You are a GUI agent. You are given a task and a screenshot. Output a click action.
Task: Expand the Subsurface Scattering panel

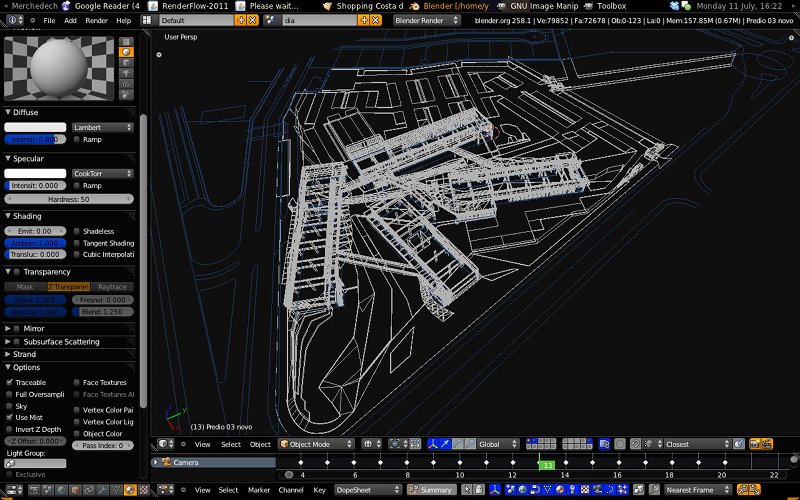click(8, 342)
